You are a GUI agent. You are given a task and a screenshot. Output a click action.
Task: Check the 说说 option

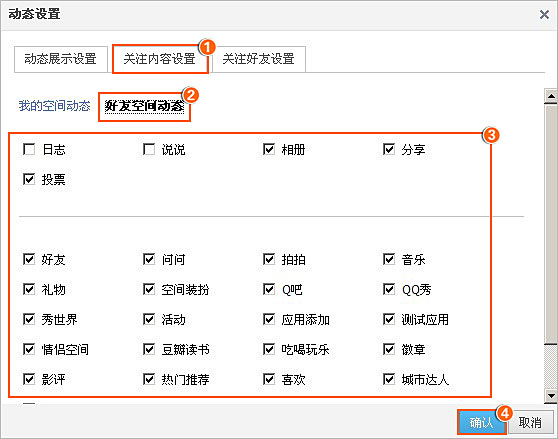(149, 149)
